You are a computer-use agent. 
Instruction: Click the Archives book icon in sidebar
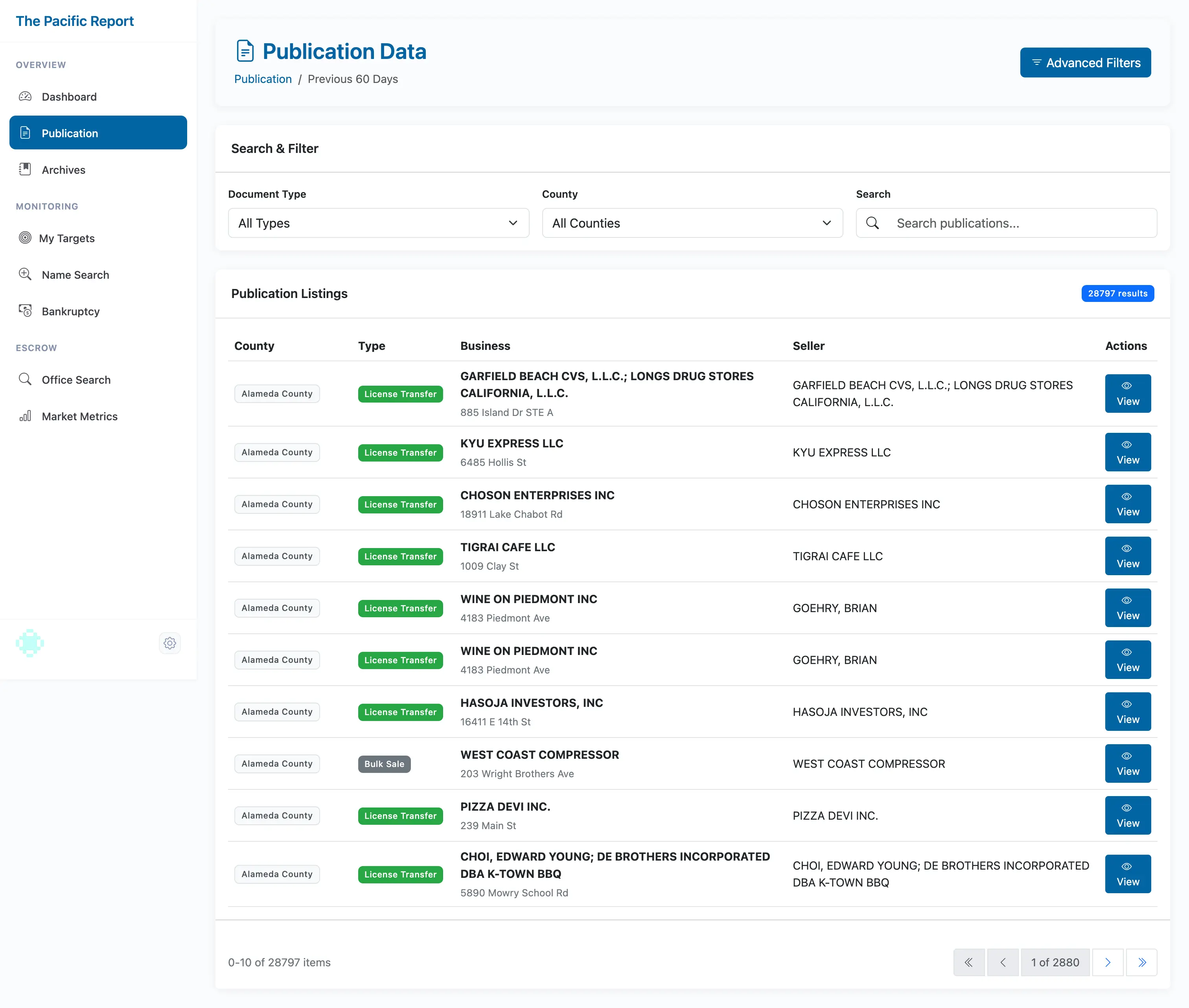pyautogui.click(x=25, y=169)
